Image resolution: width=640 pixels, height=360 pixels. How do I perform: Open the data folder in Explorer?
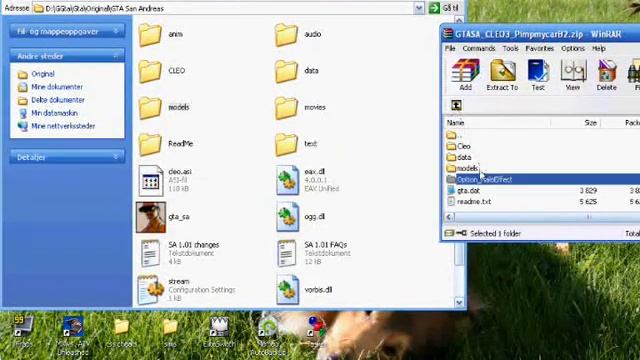297,71
